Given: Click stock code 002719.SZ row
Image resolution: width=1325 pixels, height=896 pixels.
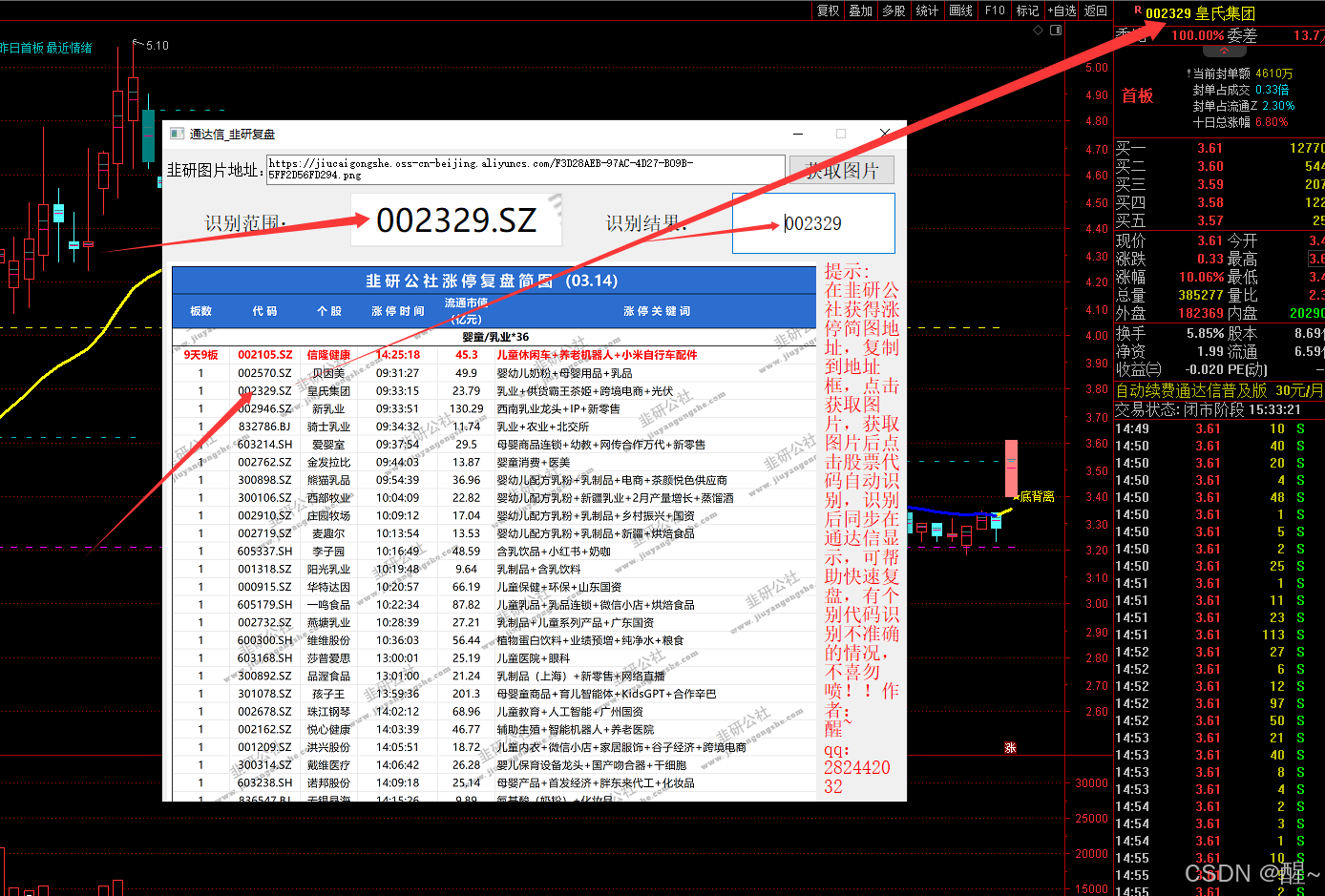Looking at the screenshot, I should pos(265,533).
